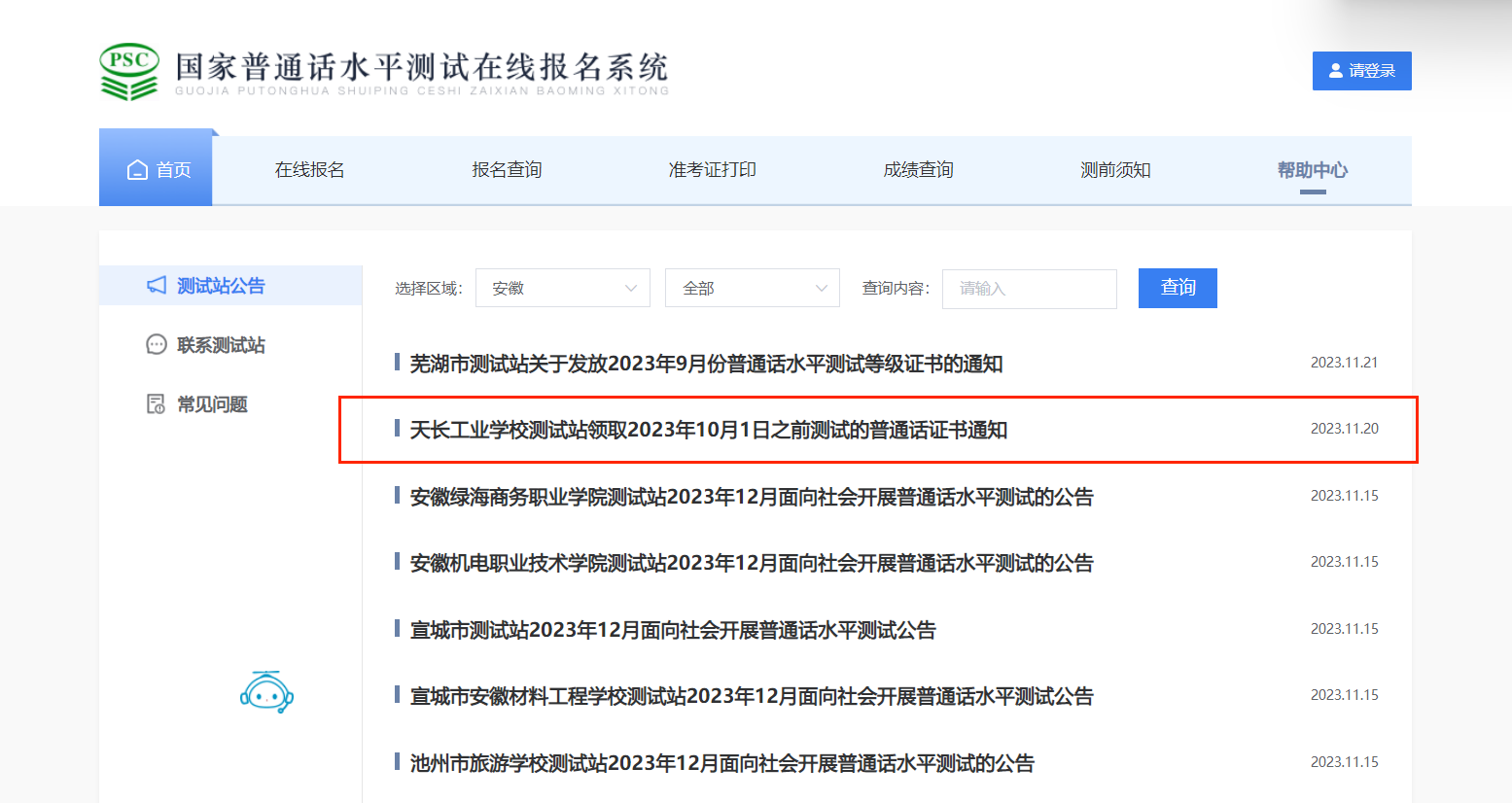Click the chat bubble icon beside 联系测试站

click(157, 344)
